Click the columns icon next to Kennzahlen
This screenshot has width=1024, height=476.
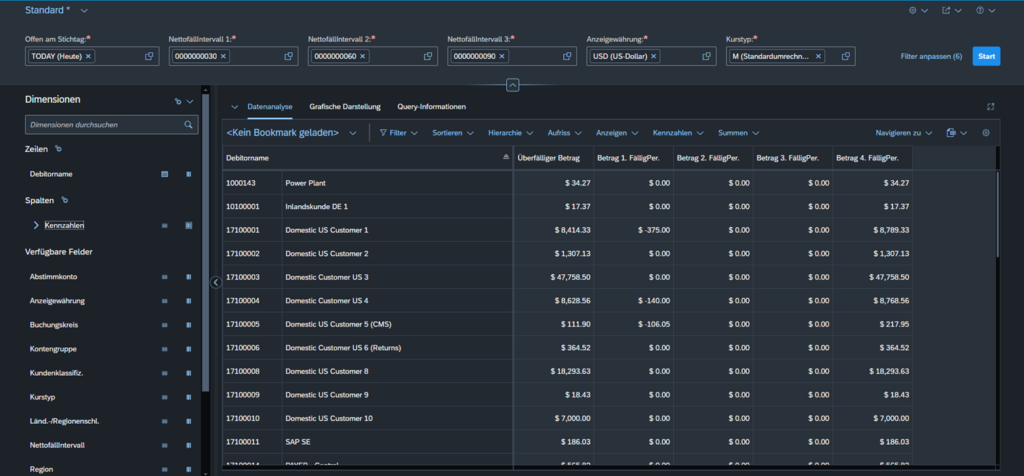pyautogui.click(x=189, y=225)
